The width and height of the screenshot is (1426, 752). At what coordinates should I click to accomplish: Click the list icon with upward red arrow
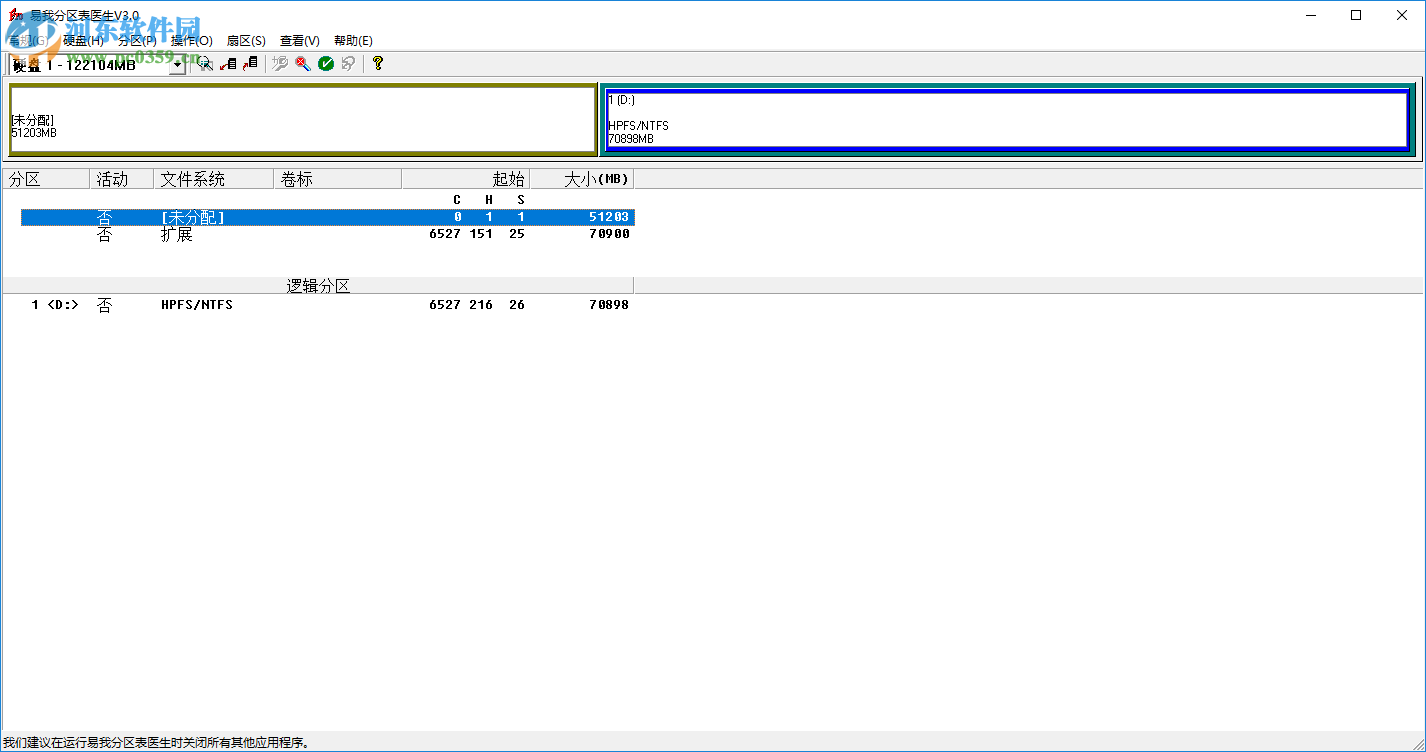250,63
